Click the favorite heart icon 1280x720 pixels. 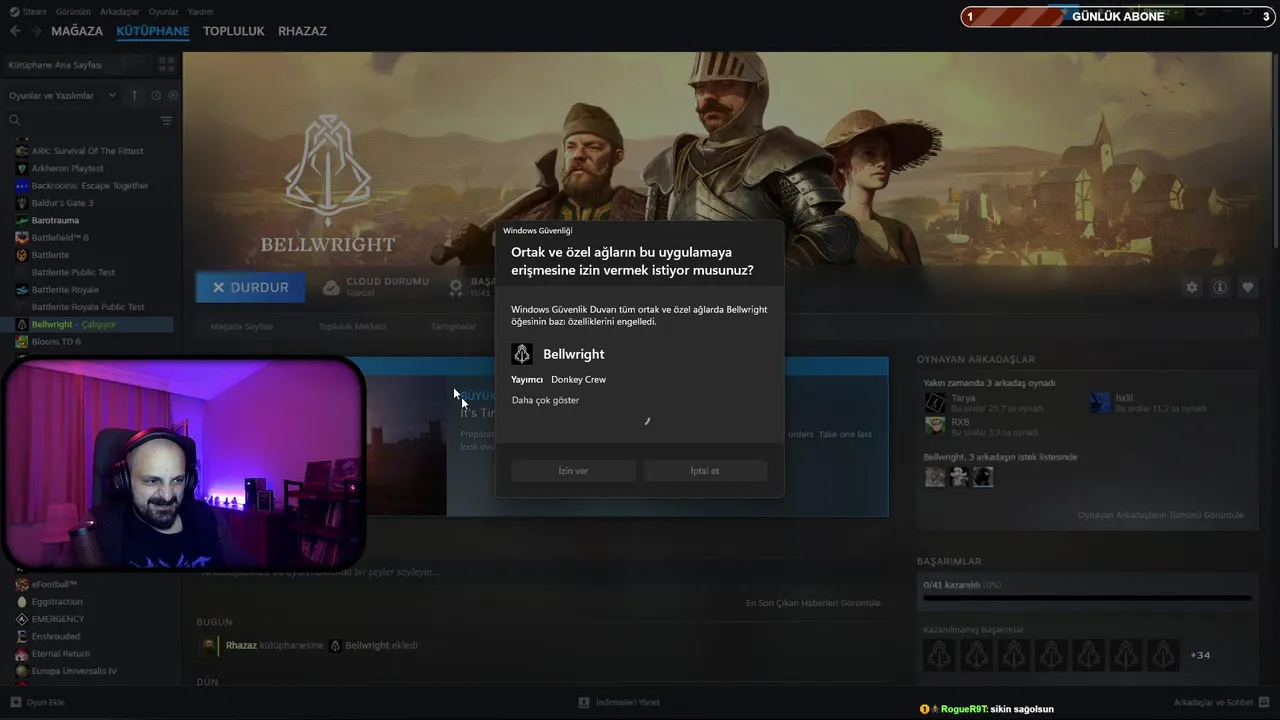pos(1248,287)
